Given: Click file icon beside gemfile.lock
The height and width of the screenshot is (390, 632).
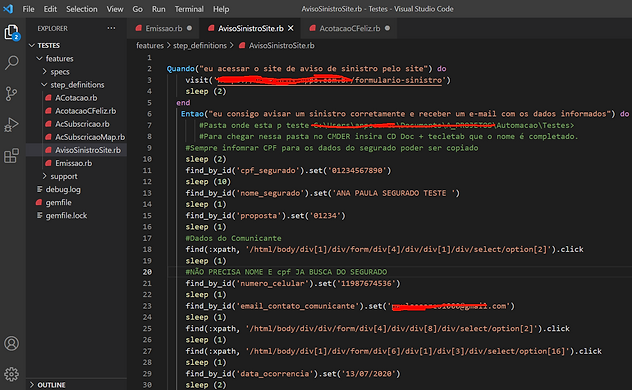Looking at the screenshot, I should [x=40, y=215].
